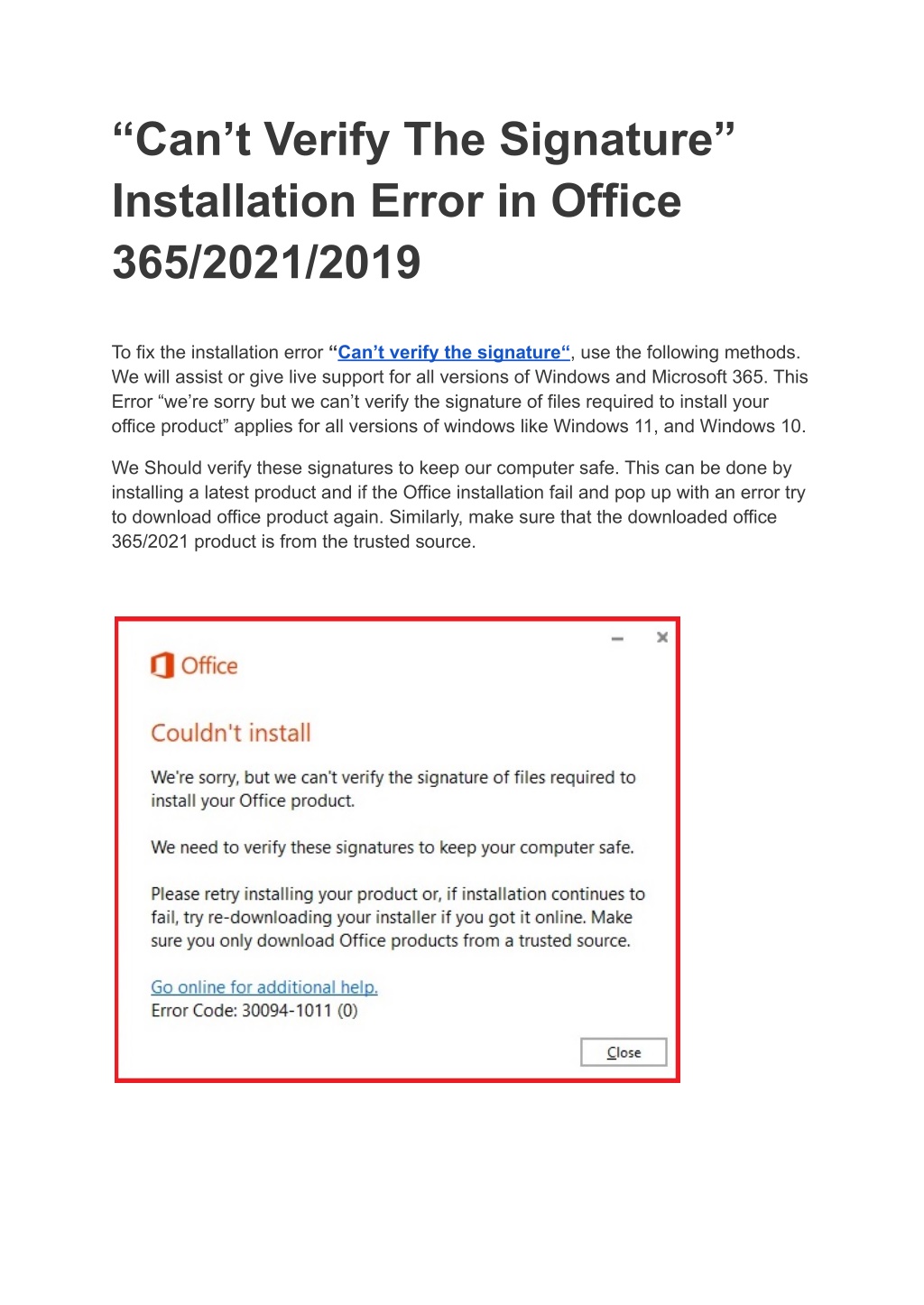The width and height of the screenshot is (924, 1305).
Task: Click the Office logo icon in dialog
Action: coord(162,666)
